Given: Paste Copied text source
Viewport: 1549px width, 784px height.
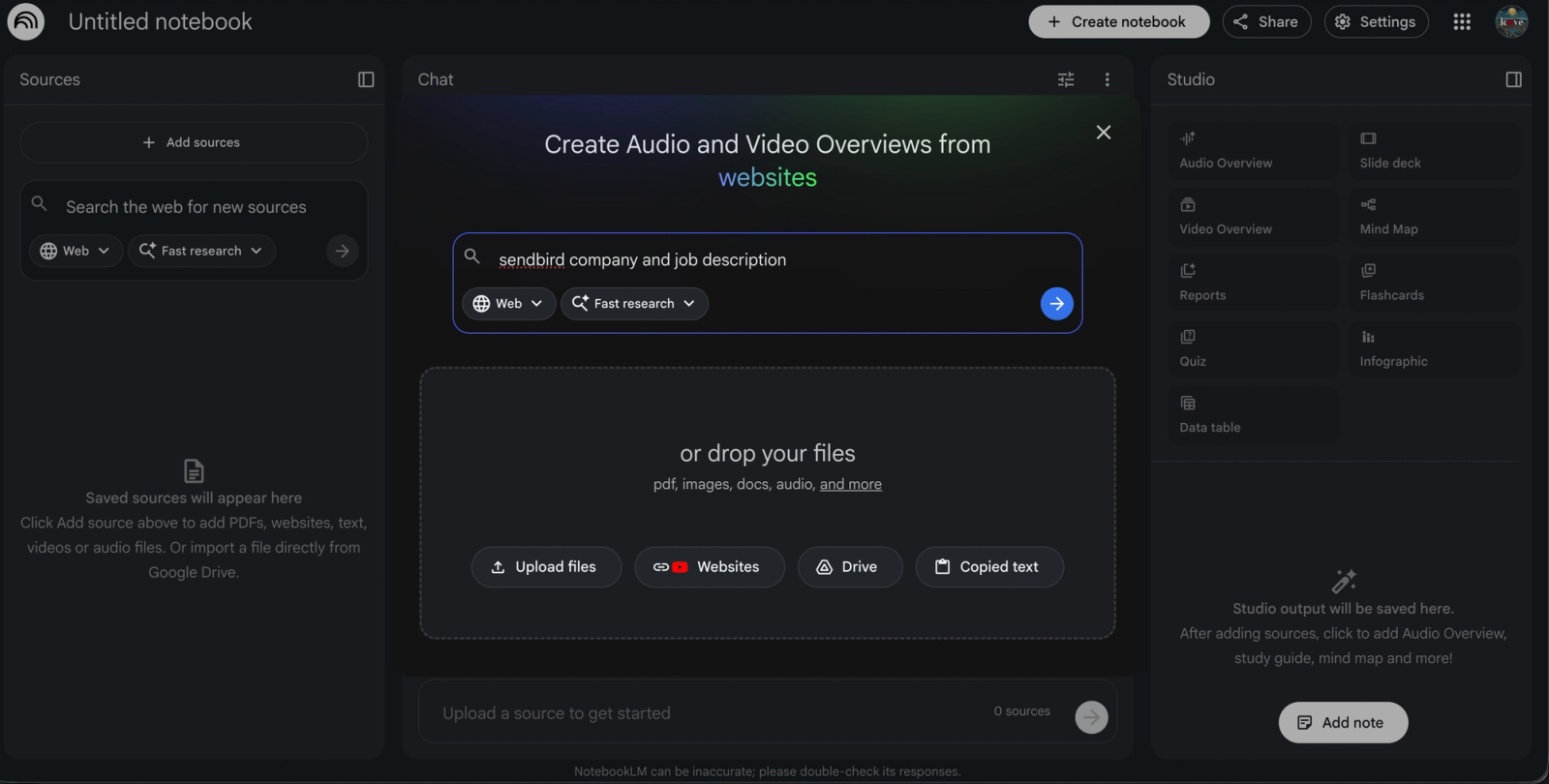Looking at the screenshot, I should point(989,567).
